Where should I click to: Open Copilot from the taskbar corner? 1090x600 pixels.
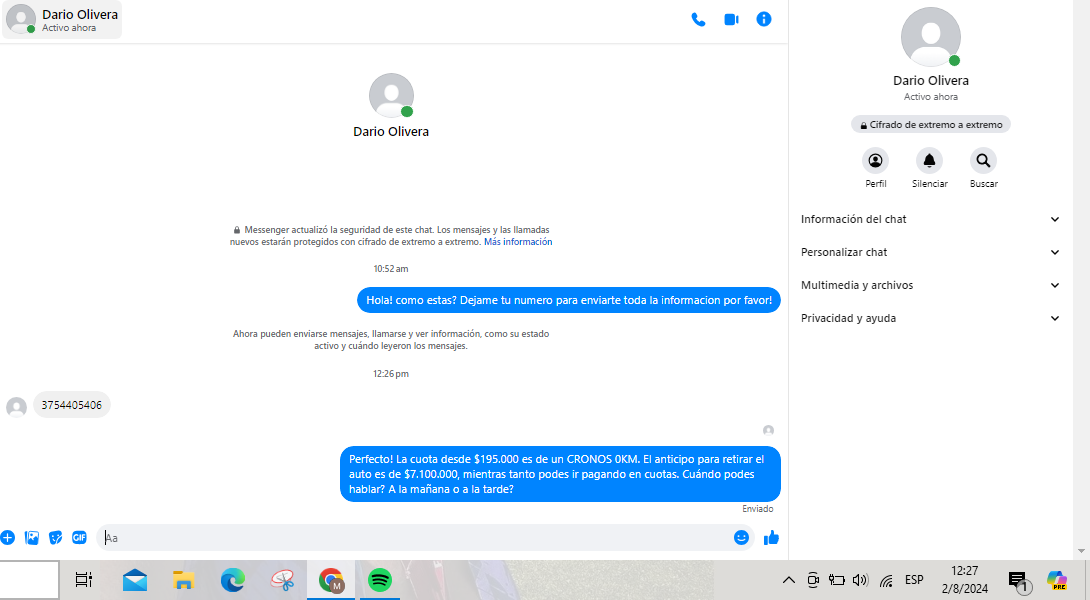[1057, 580]
